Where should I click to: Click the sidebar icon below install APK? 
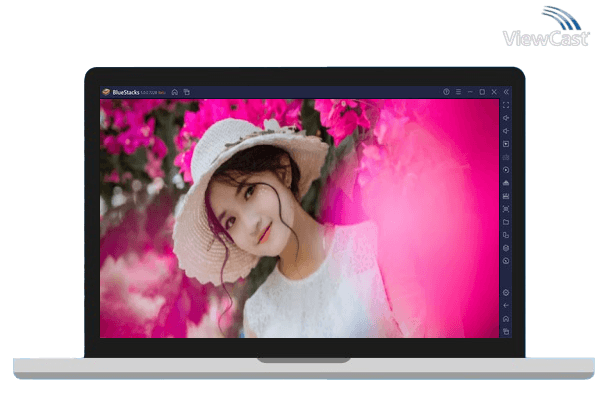pos(506,196)
